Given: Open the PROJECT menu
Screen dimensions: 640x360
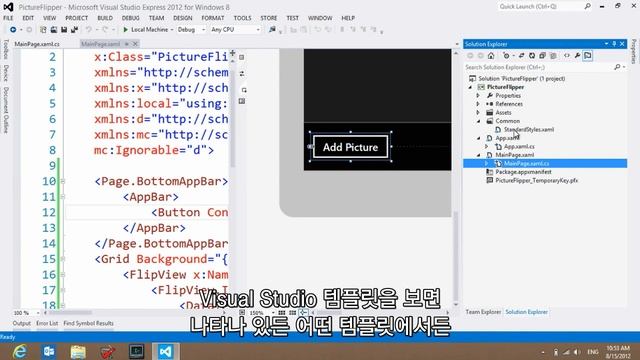Looking at the screenshot, I should pyautogui.click(x=76, y=18).
